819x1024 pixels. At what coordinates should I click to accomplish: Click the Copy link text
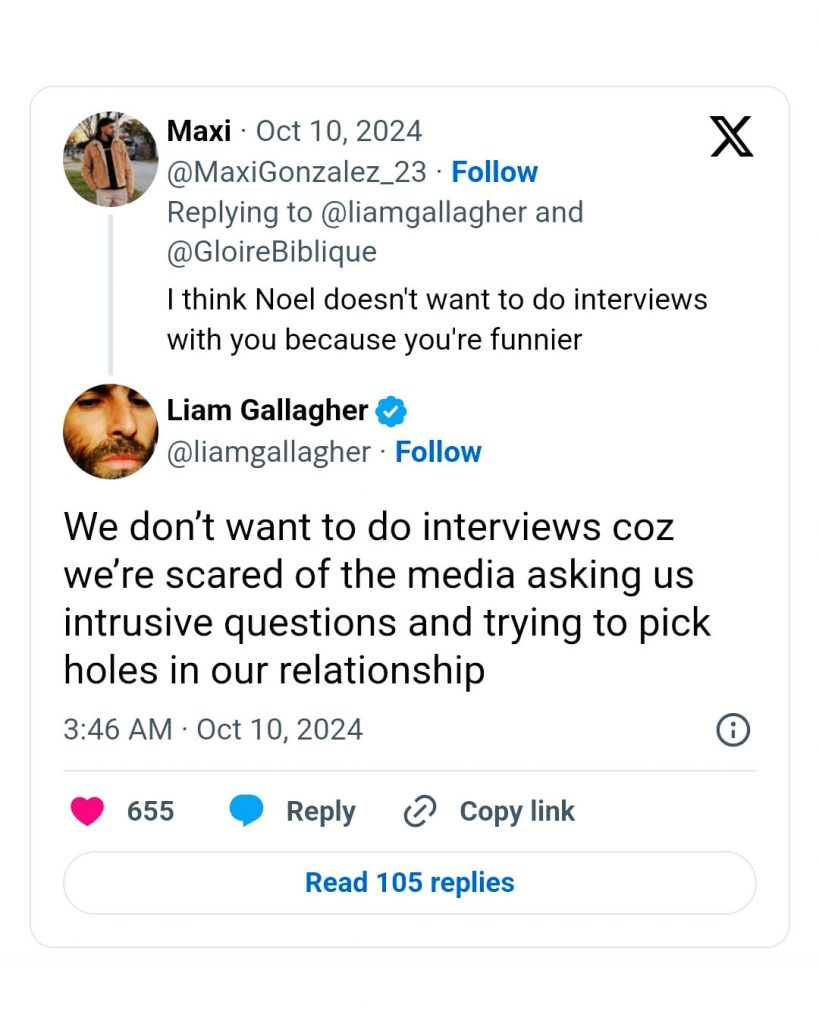click(x=517, y=811)
